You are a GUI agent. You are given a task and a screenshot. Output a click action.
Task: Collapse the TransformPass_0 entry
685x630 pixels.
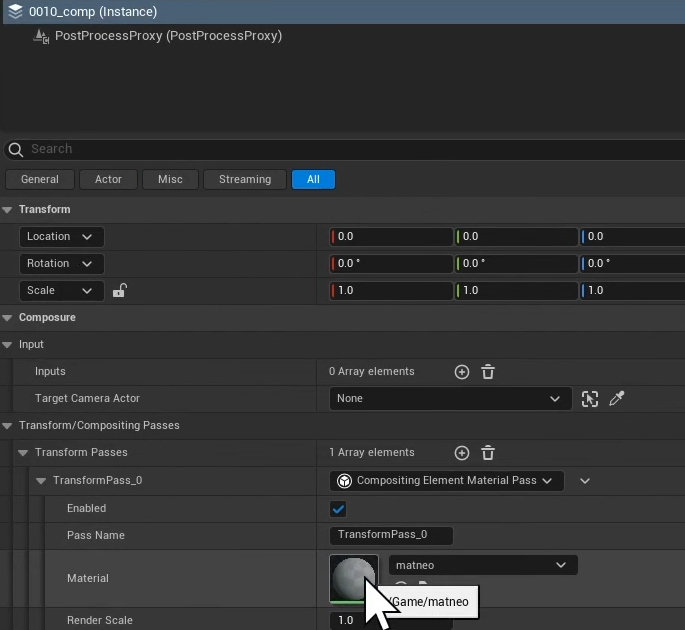[x=41, y=481]
